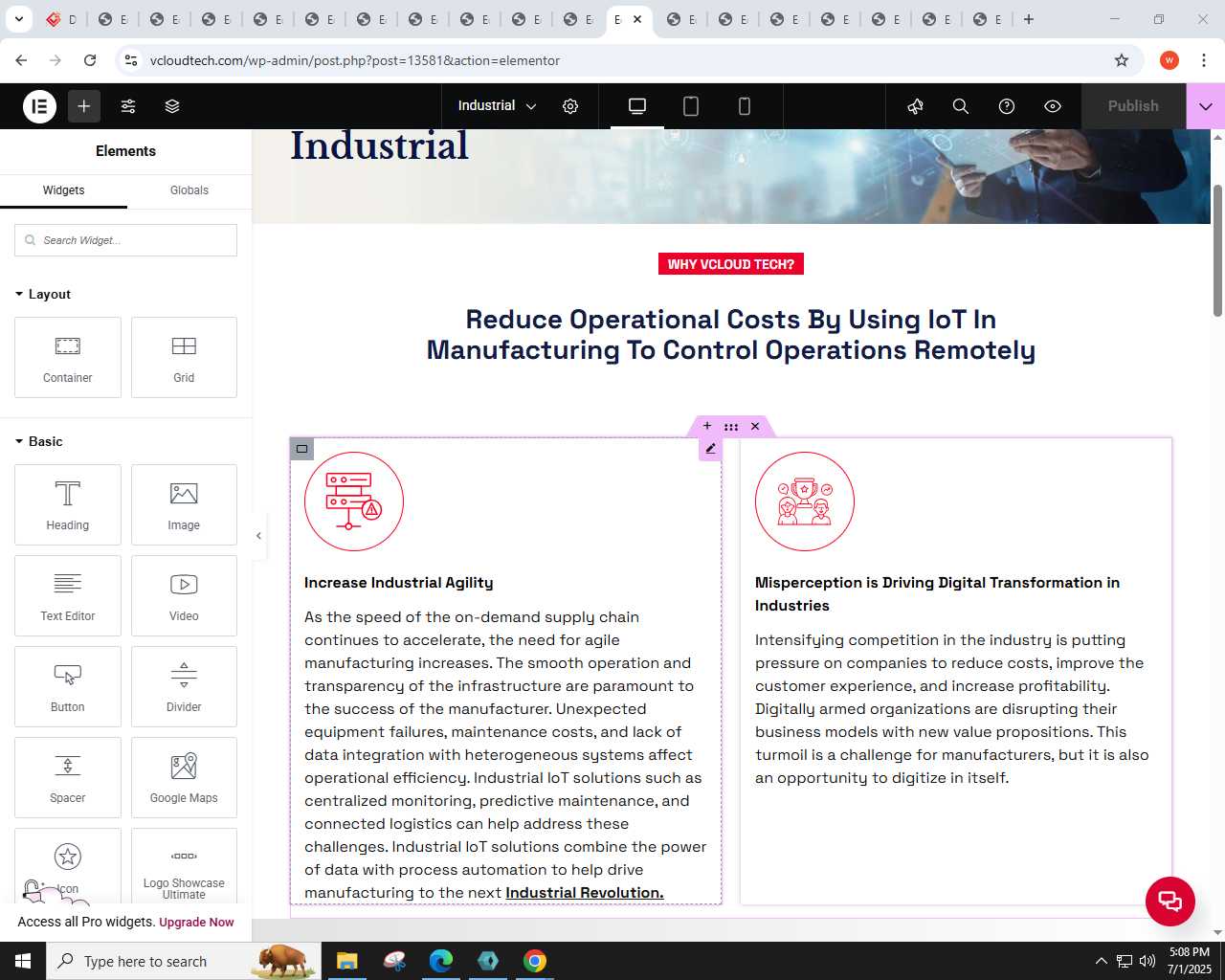Focus the Search Widget field
The height and width of the screenshot is (980, 1225).
point(125,240)
